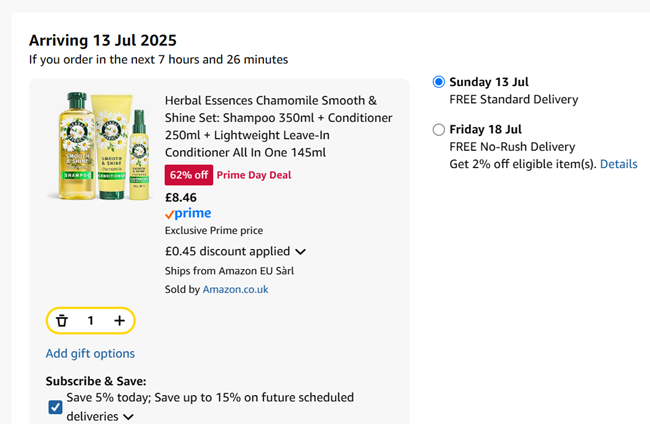Click the £8.46 price
650x424 pixels.
(x=181, y=197)
